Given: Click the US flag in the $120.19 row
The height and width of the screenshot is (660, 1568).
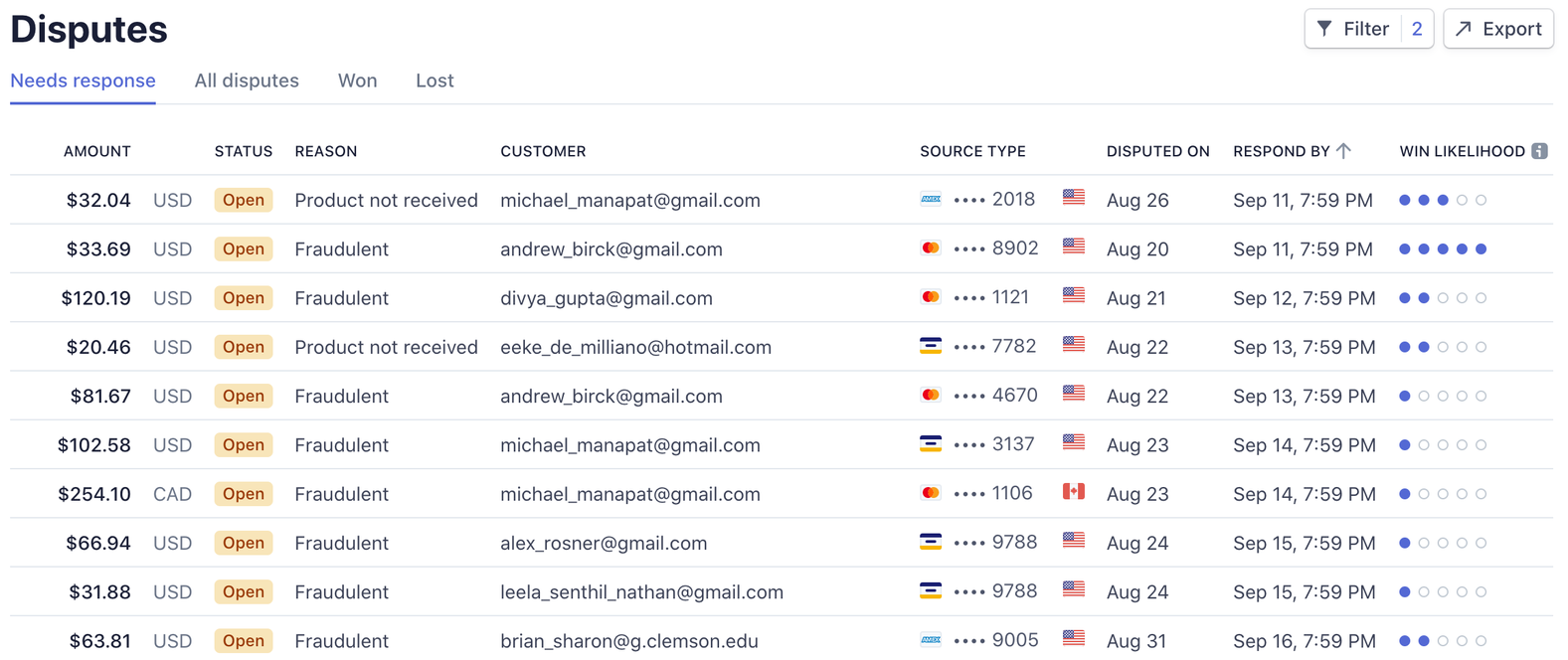Looking at the screenshot, I should tap(1074, 294).
